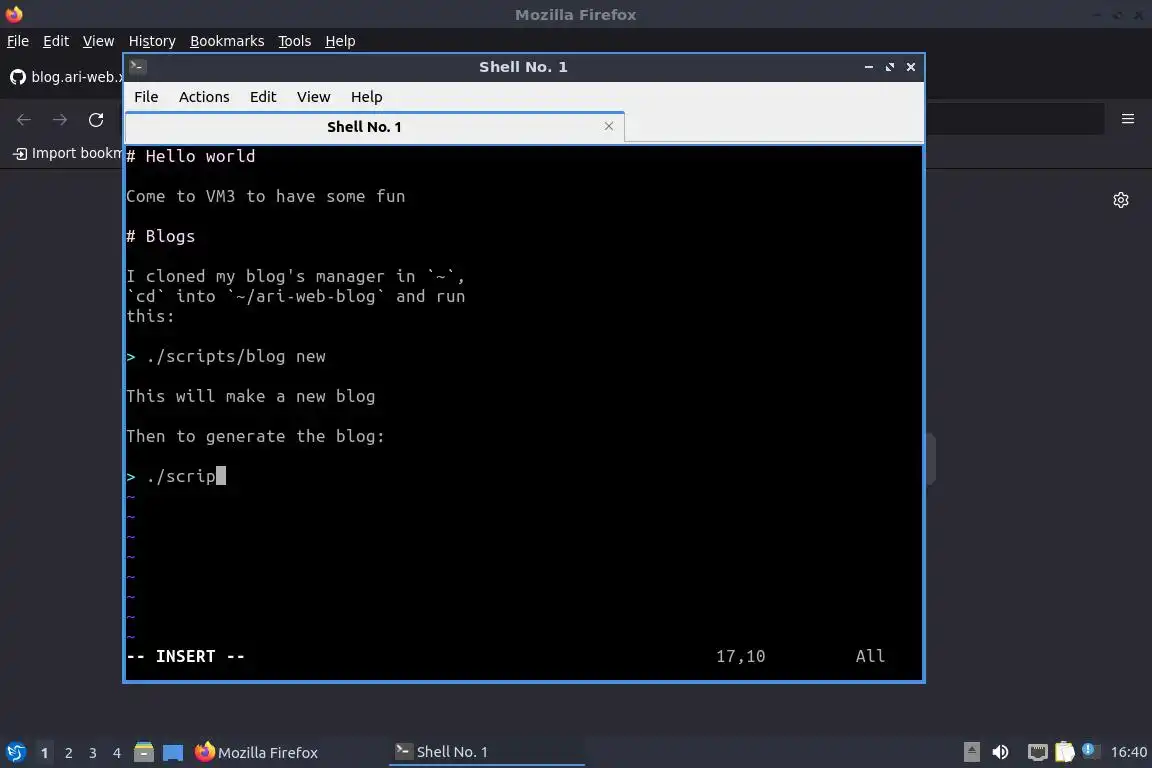This screenshot has width=1152, height=768.
Task: Switch to workspace 4
Action: coord(116,753)
